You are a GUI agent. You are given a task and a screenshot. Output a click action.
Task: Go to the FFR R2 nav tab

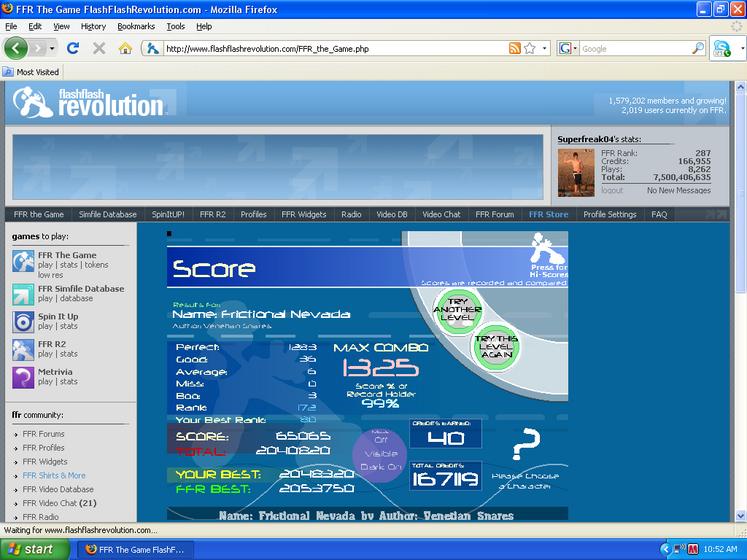(212, 214)
